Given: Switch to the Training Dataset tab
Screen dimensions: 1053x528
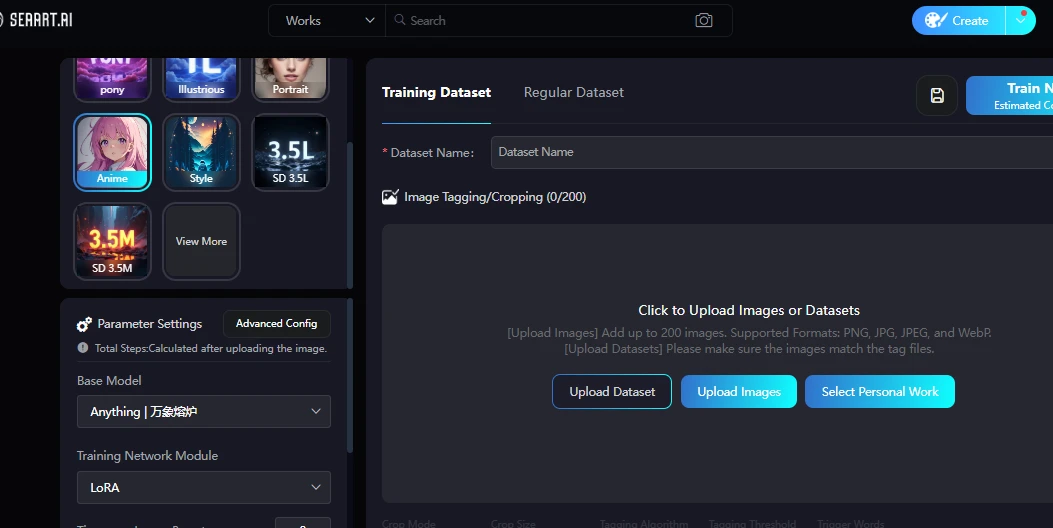Looking at the screenshot, I should (436, 92).
